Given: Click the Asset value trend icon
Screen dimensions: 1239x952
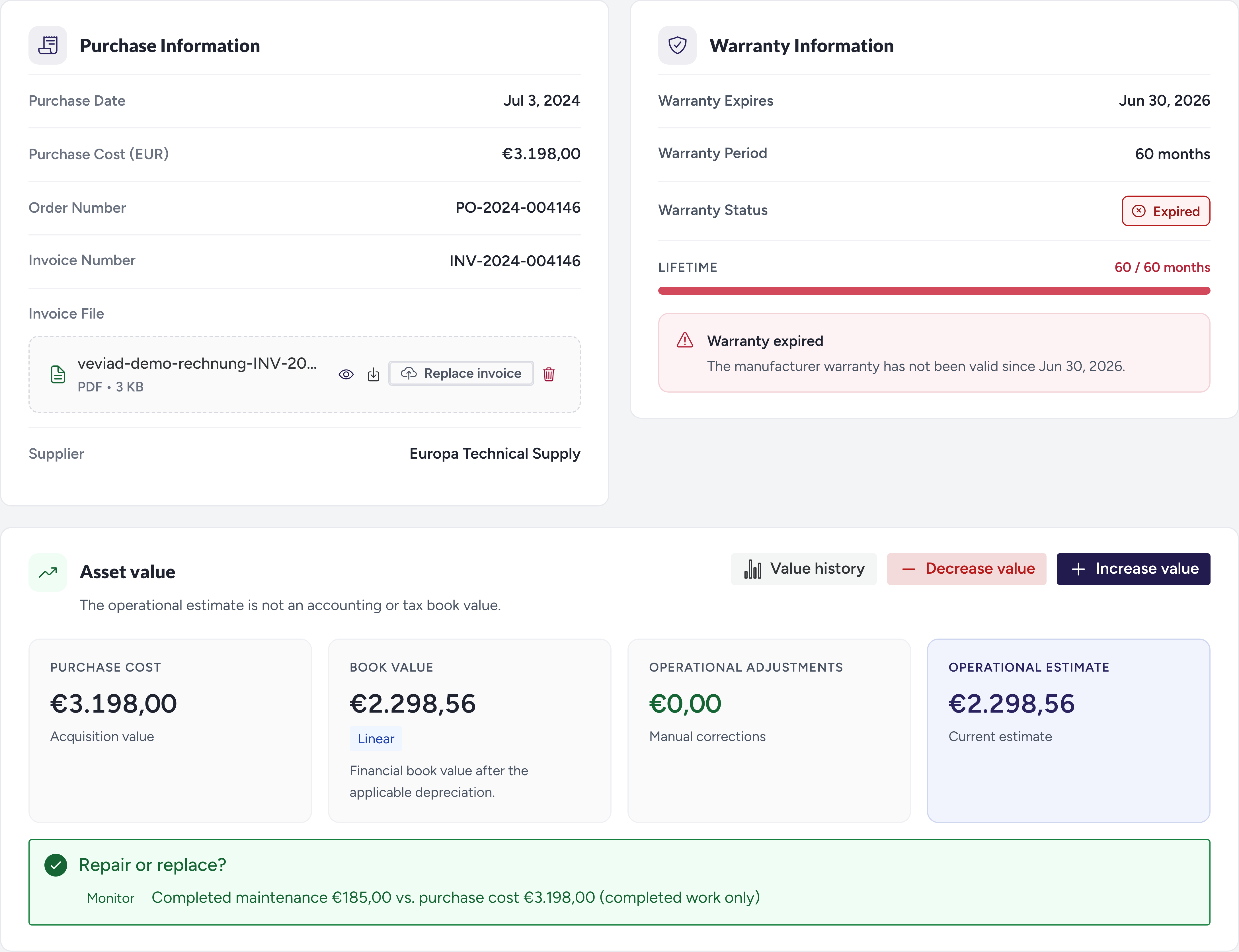Looking at the screenshot, I should click(48, 572).
